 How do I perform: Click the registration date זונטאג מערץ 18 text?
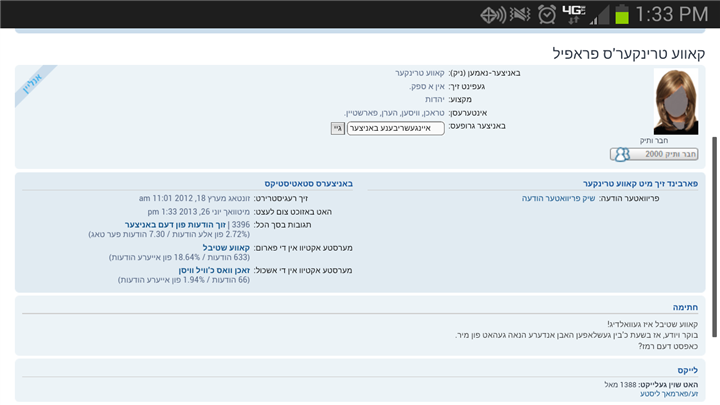tap(194, 198)
